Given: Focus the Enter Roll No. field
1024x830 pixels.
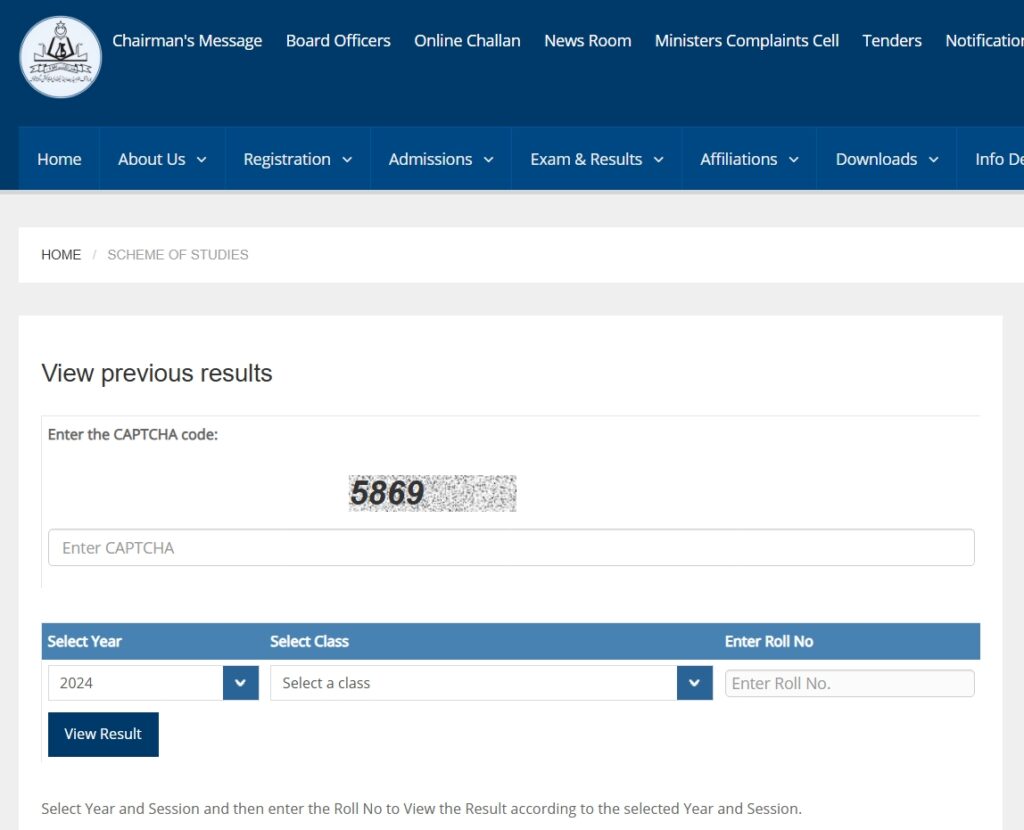Looking at the screenshot, I should click(x=850, y=683).
